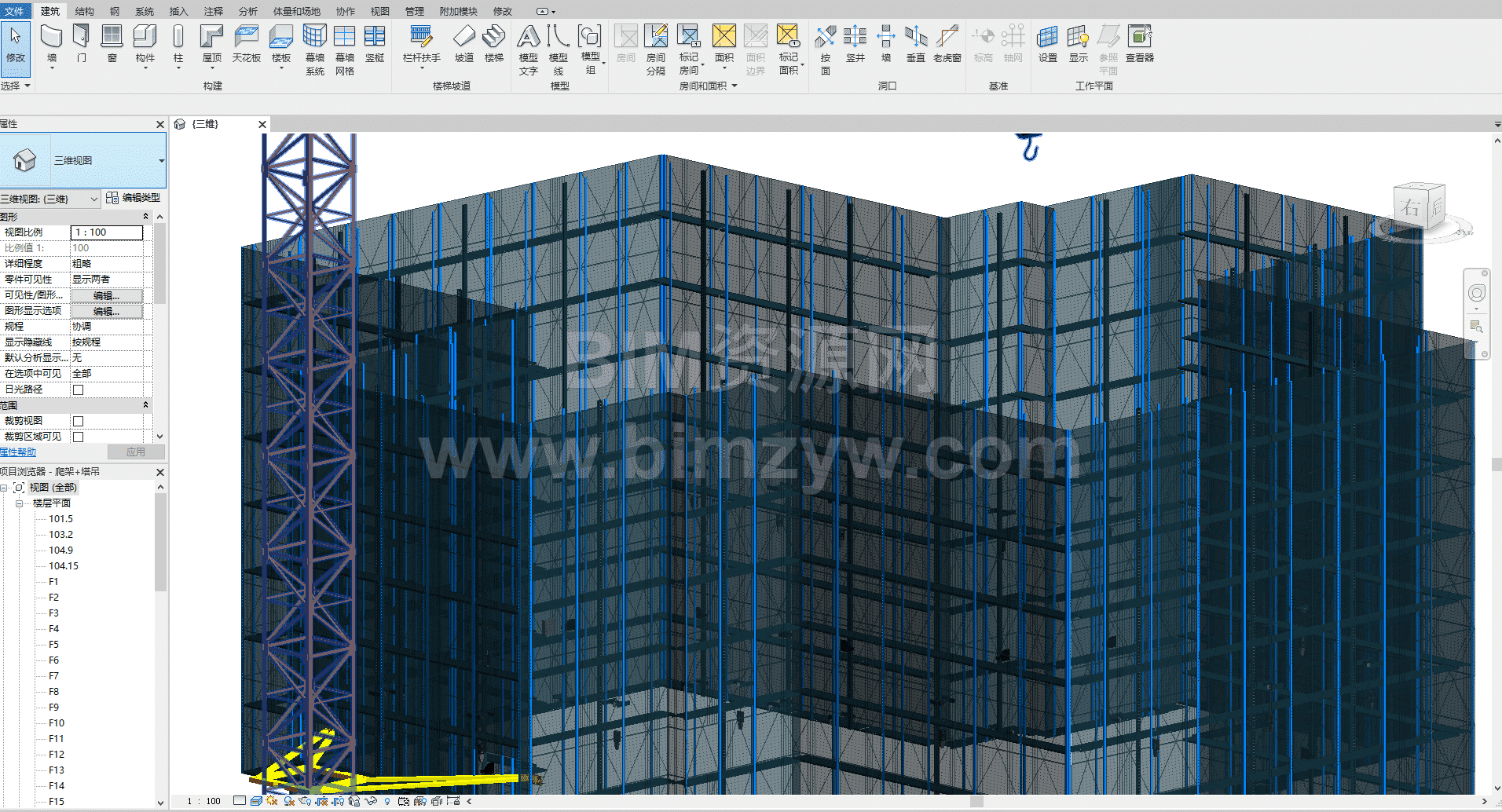Select the Curtain System (幕墙系统) tool
The height and width of the screenshot is (812, 1502).
click(x=315, y=49)
